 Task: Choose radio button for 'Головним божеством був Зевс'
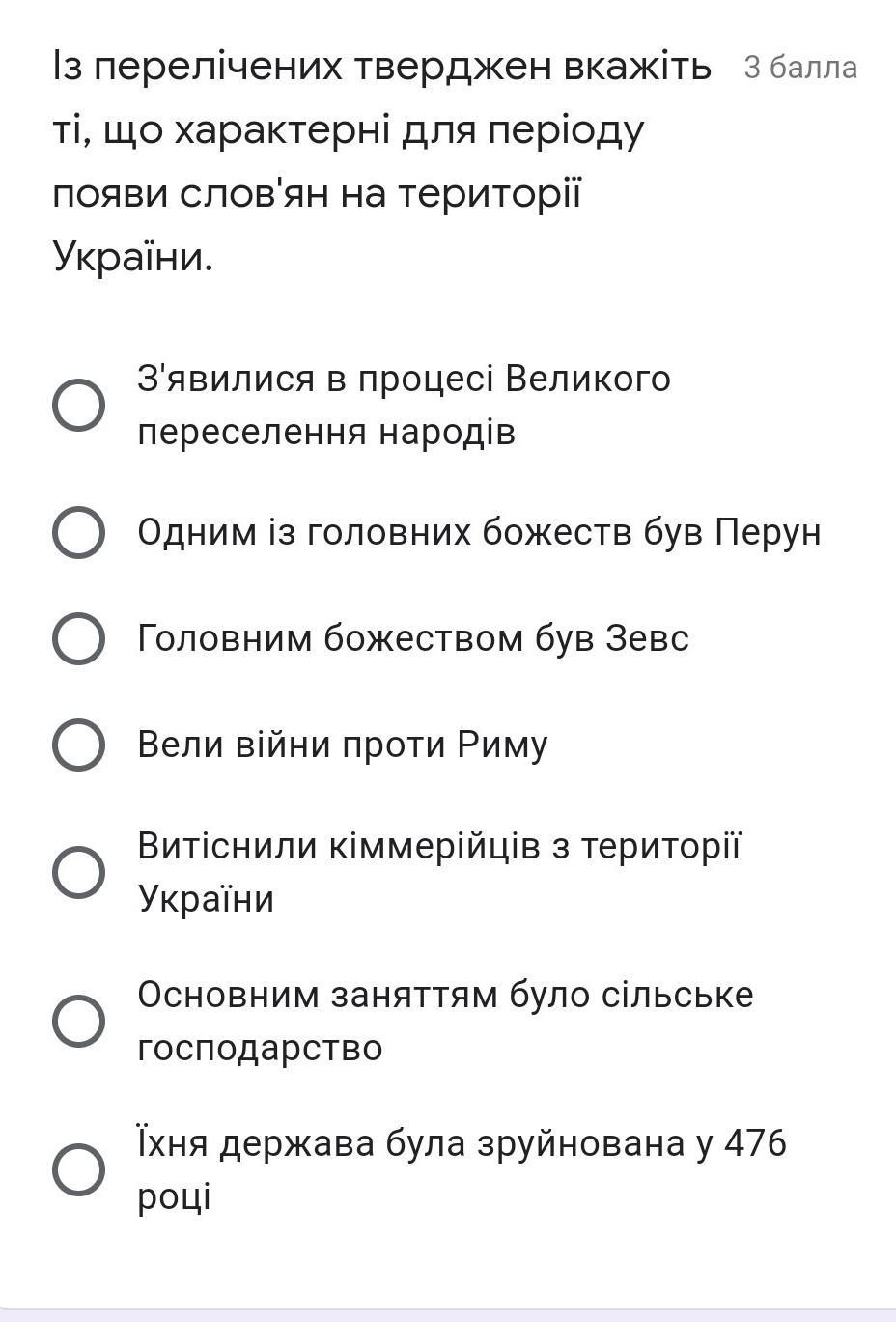tap(78, 638)
